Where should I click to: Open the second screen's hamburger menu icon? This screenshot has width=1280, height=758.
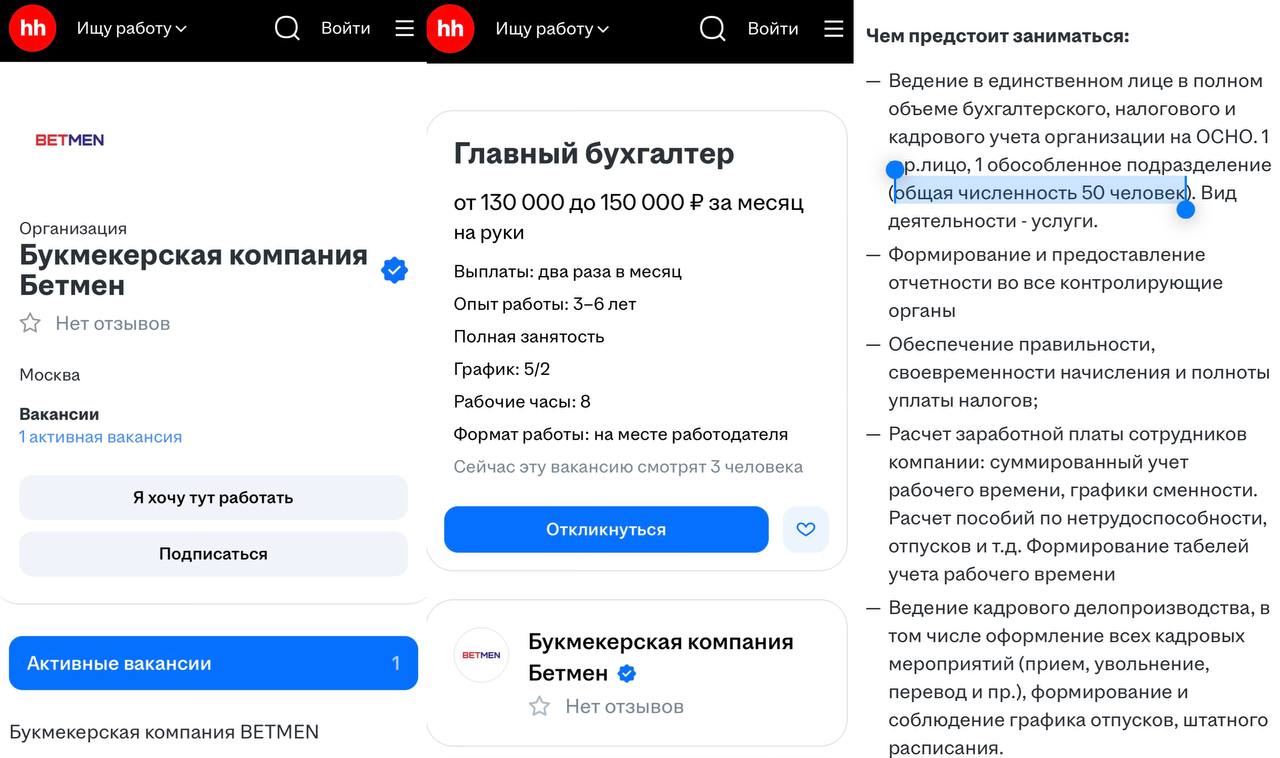[x=833, y=28]
